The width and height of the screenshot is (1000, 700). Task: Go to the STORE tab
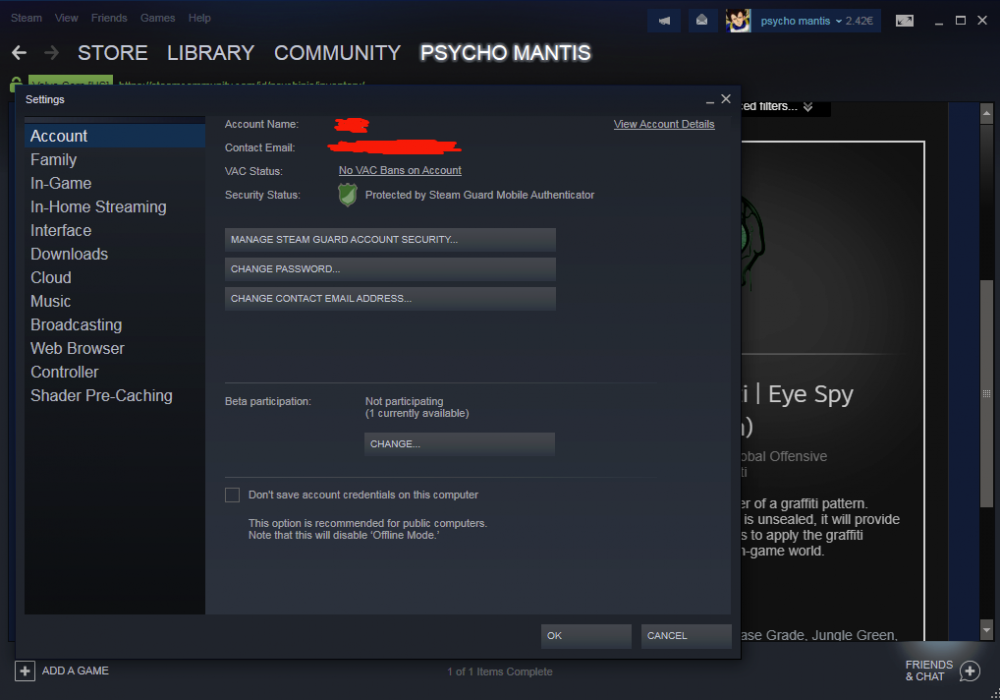point(112,53)
